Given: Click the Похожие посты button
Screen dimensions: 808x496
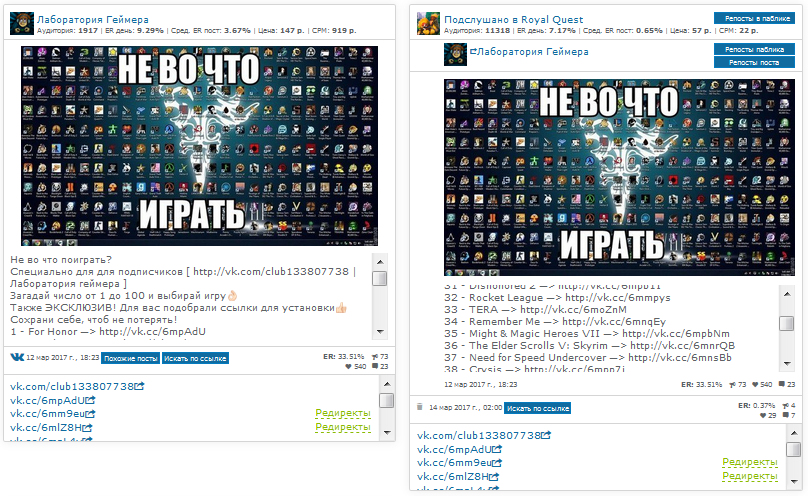Looking at the screenshot, I should click(x=131, y=358).
